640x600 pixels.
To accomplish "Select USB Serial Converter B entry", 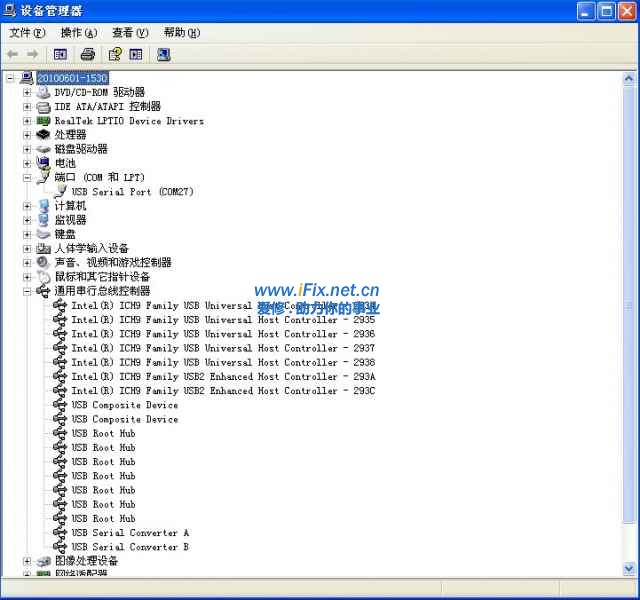I will click(x=130, y=547).
